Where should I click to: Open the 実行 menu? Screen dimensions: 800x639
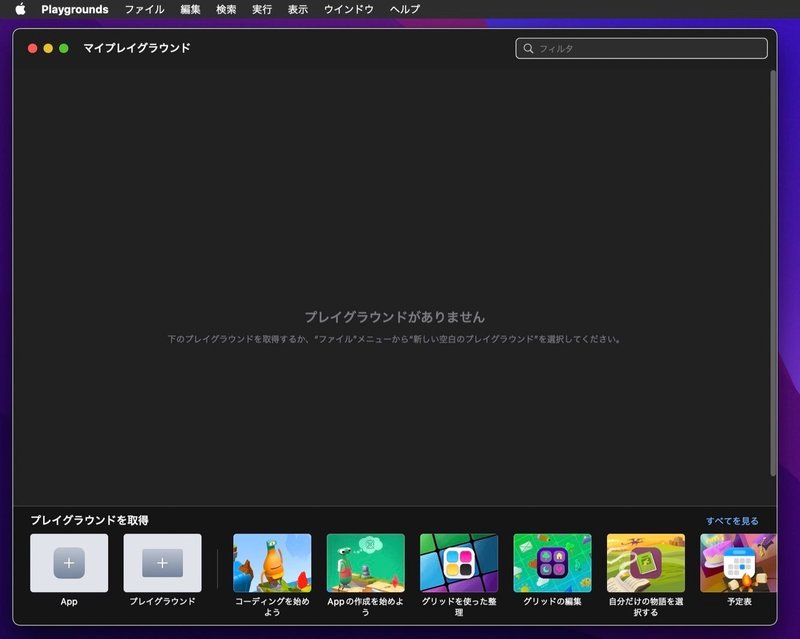261,9
